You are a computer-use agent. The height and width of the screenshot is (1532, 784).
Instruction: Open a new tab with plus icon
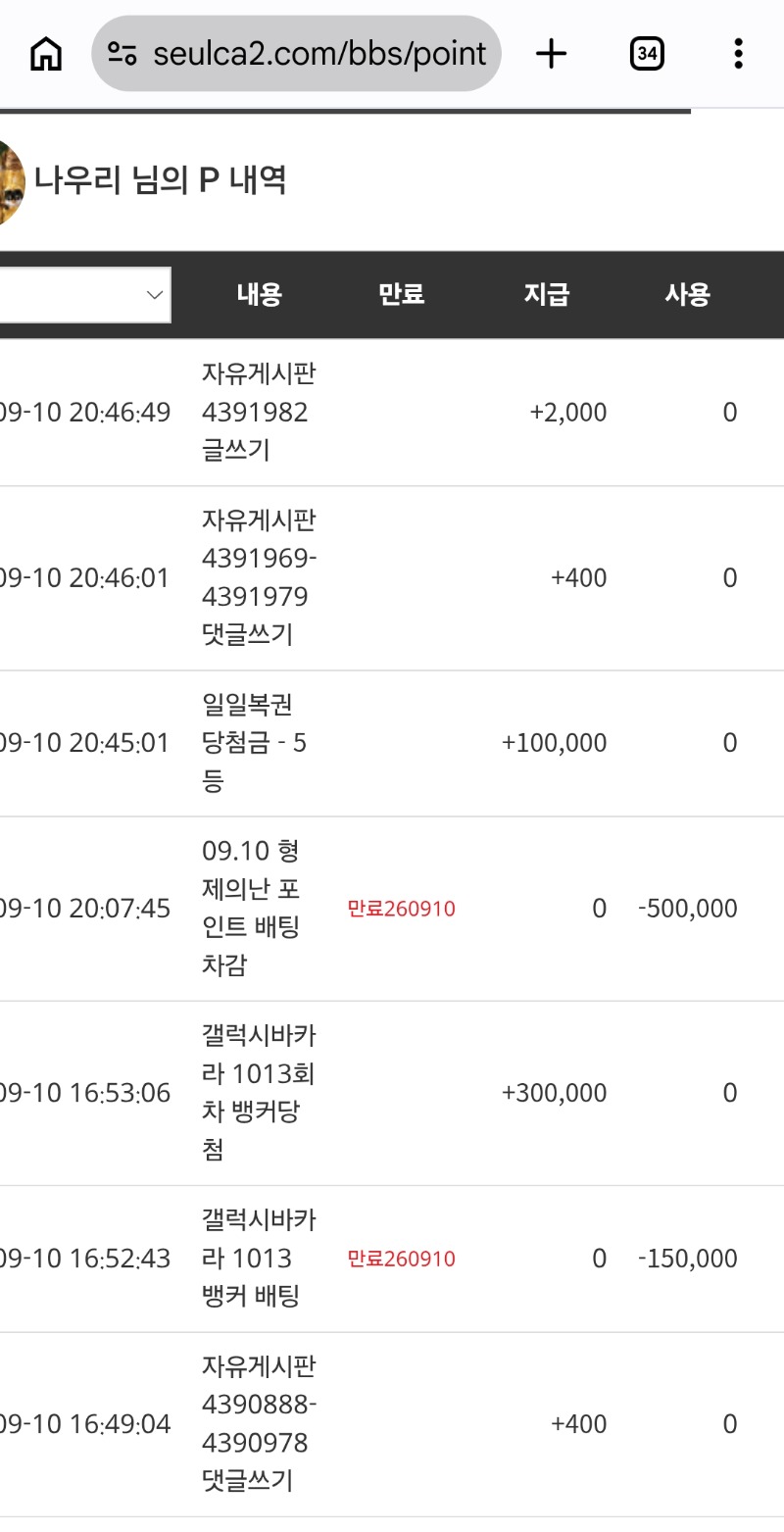point(552,54)
